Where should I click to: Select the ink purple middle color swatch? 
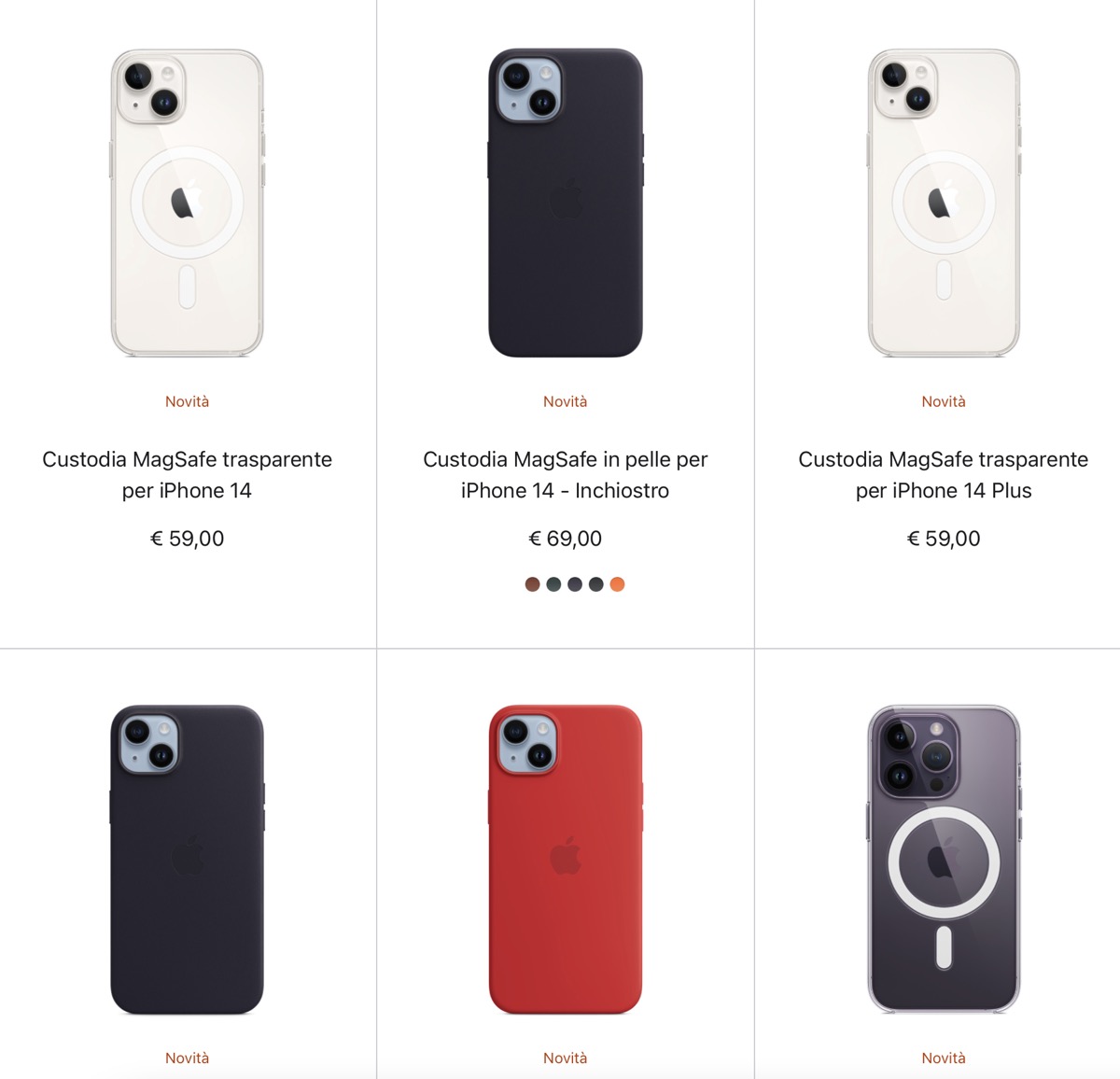click(x=575, y=584)
